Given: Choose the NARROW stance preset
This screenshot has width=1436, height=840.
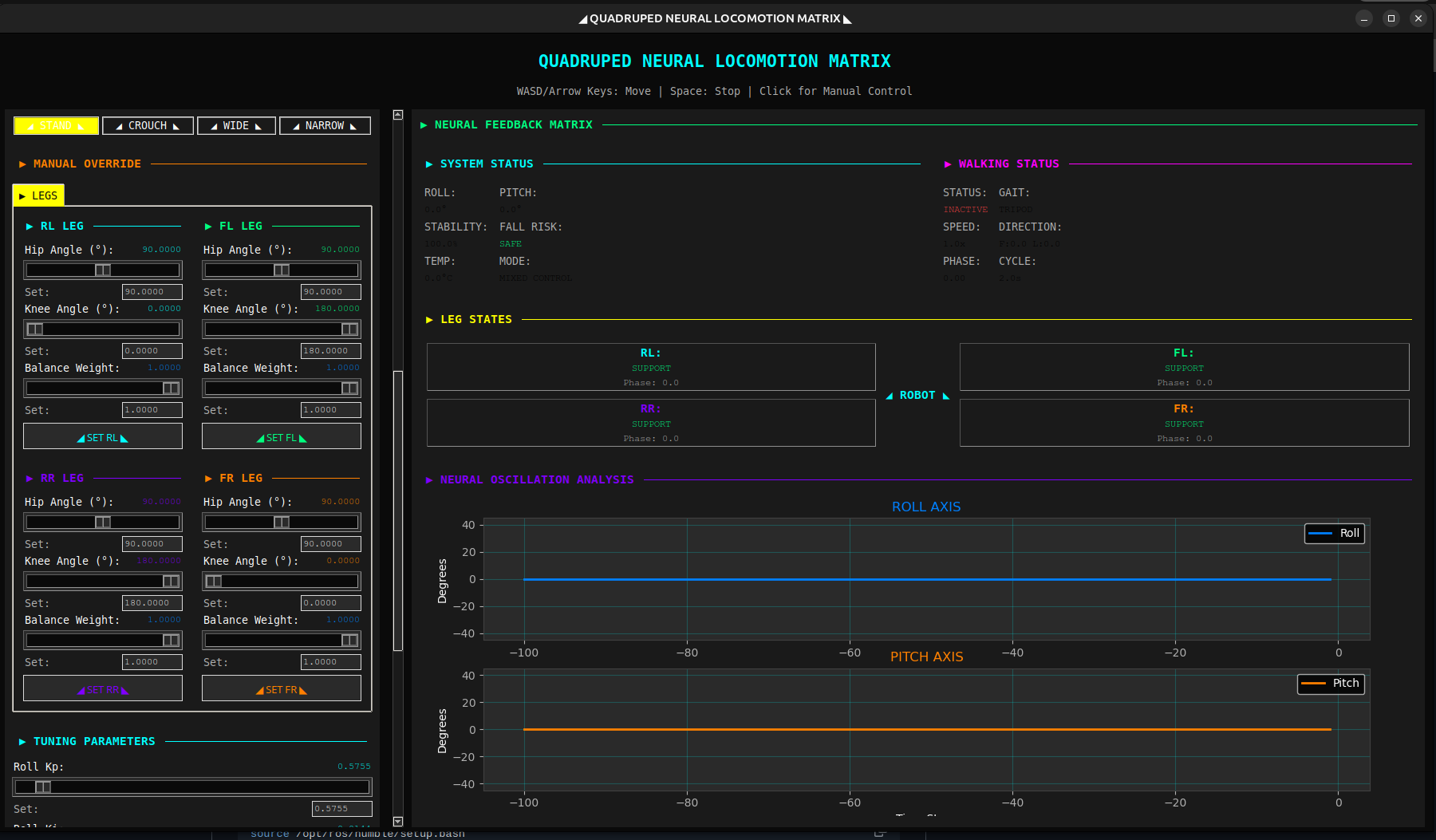Looking at the screenshot, I should pyautogui.click(x=325, y=126).
